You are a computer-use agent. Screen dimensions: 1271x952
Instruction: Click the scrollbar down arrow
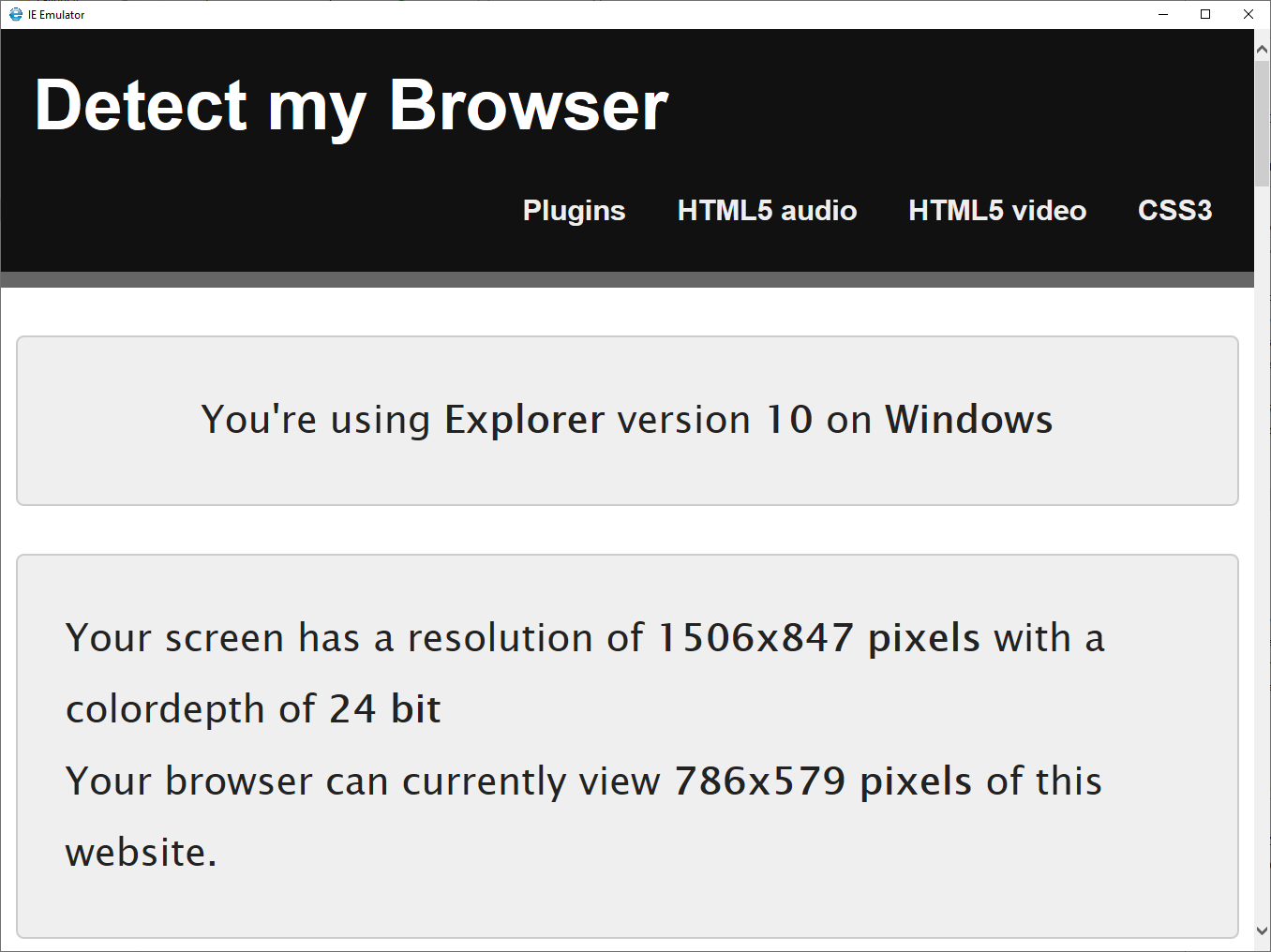point(1262,930)
